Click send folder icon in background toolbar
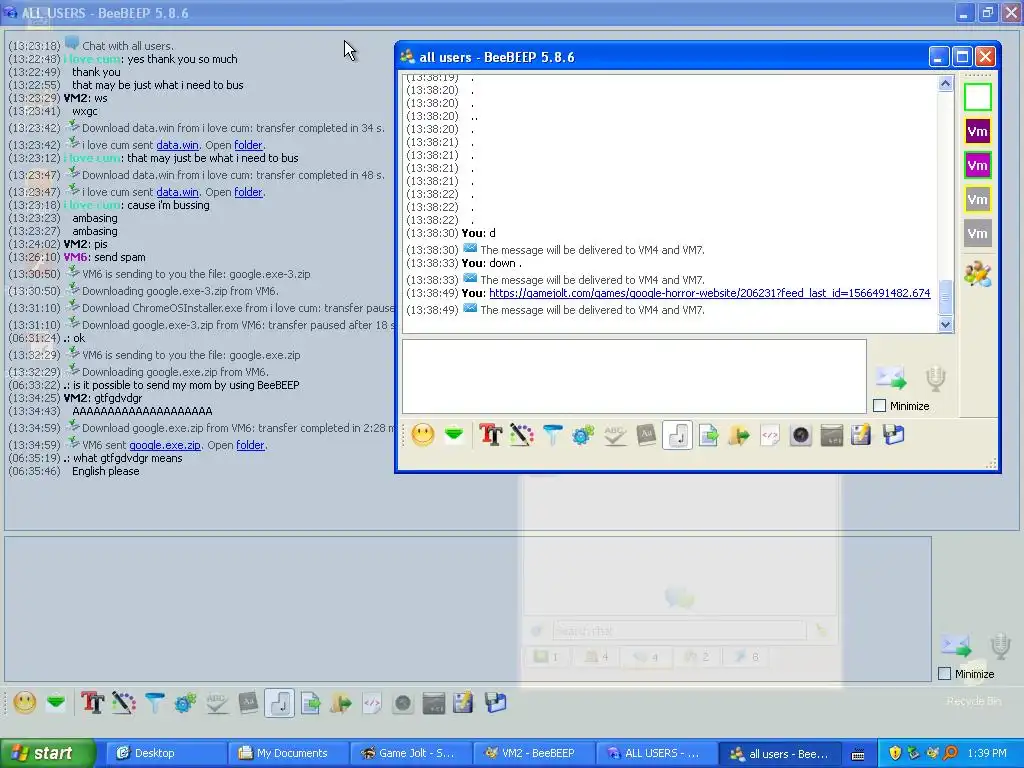 (341, 703)
